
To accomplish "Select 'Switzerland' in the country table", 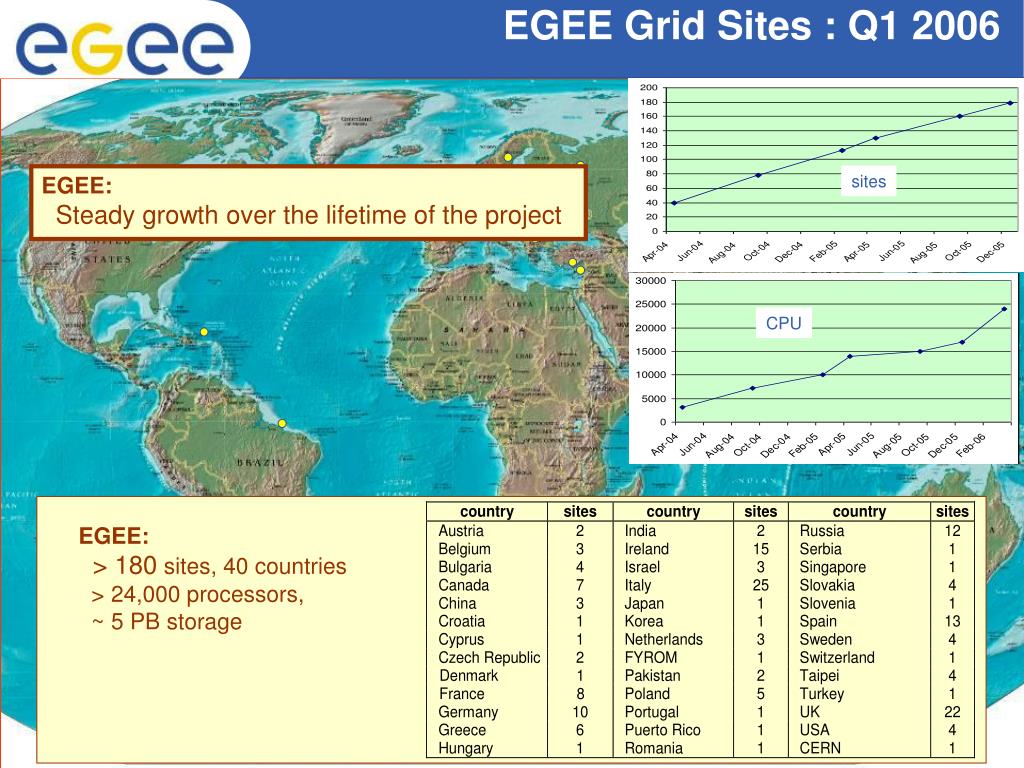I will tap(837, 658).
